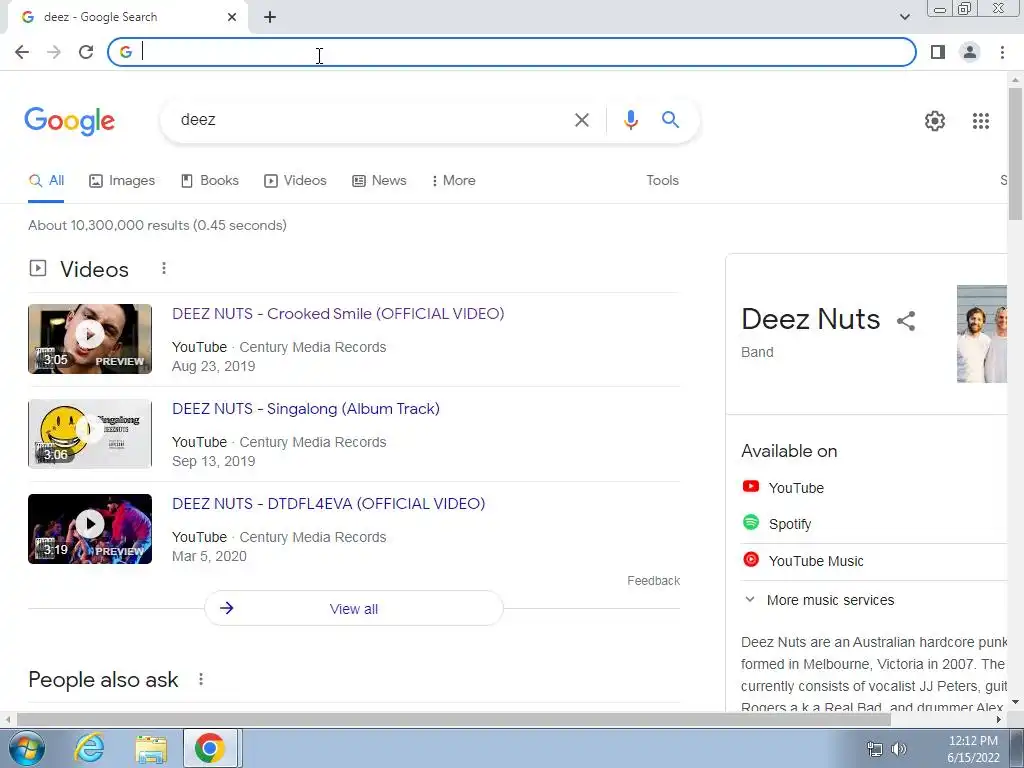
Task: Play the DTDFL4EVA video thumbnail
Action: (x=90, y=529)
